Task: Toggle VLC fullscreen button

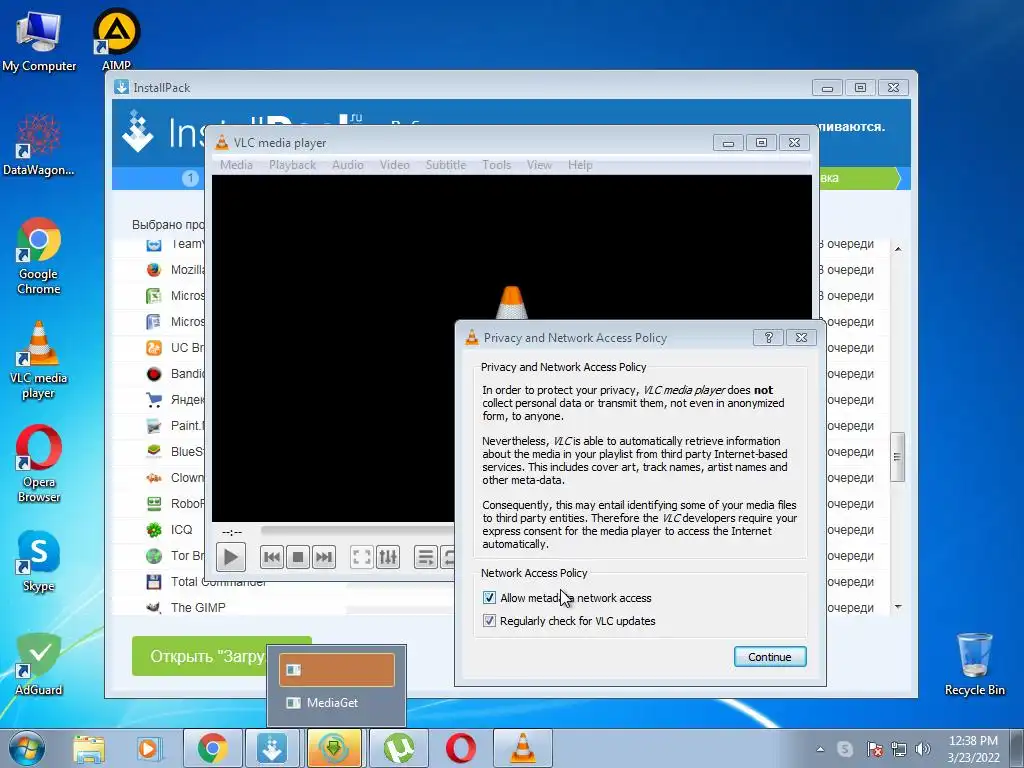Action: pos(362,557)
